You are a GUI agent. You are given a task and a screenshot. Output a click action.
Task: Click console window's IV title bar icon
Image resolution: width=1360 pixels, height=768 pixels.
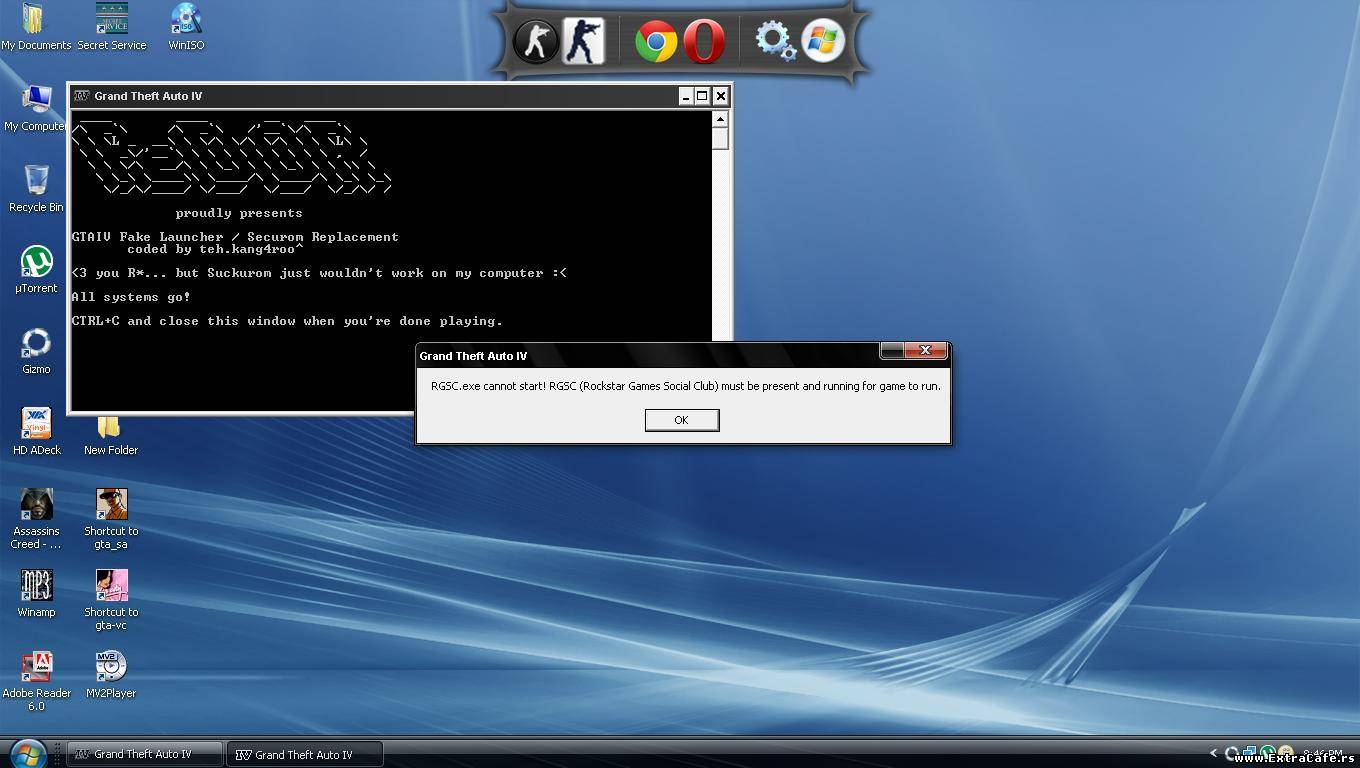click(82, 96)
